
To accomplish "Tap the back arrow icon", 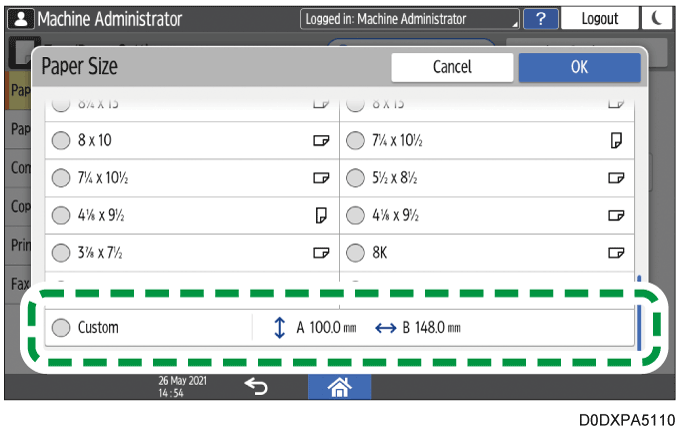I will click(x=256, y=386).
